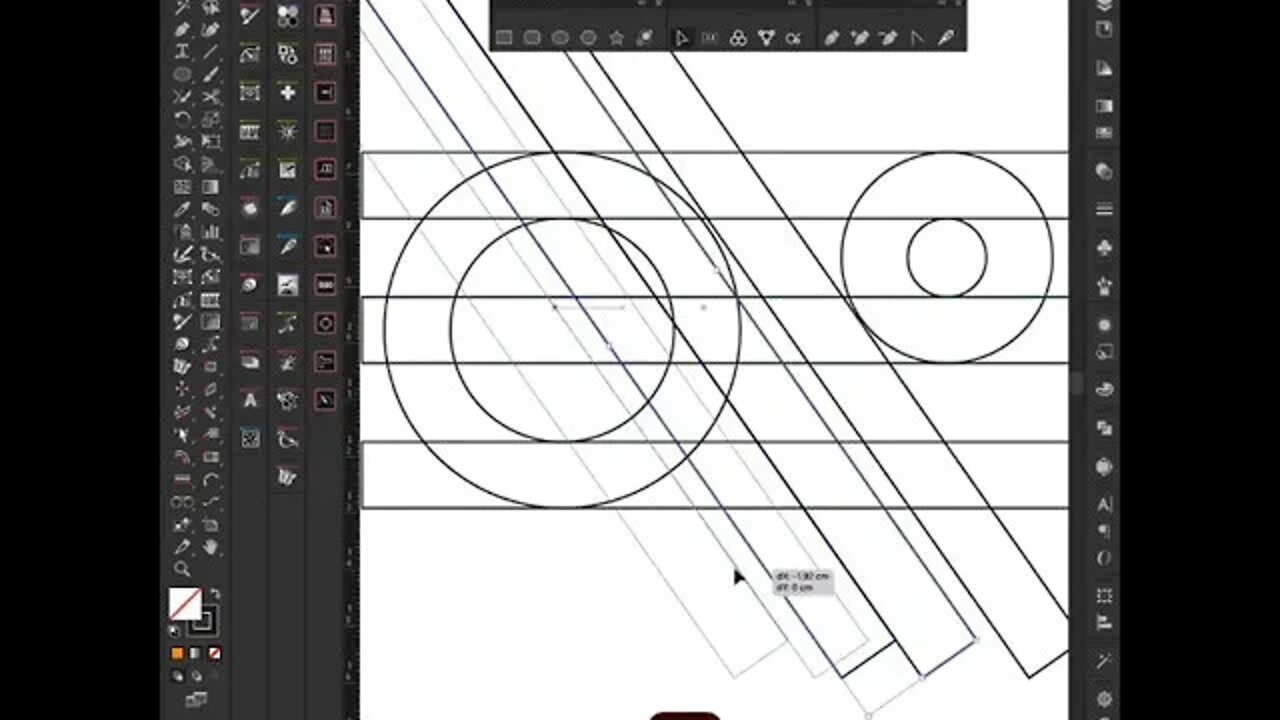This screenshot has width=1280, height=720.
Task: Open the Character panel A icon
Action: 1104,504
